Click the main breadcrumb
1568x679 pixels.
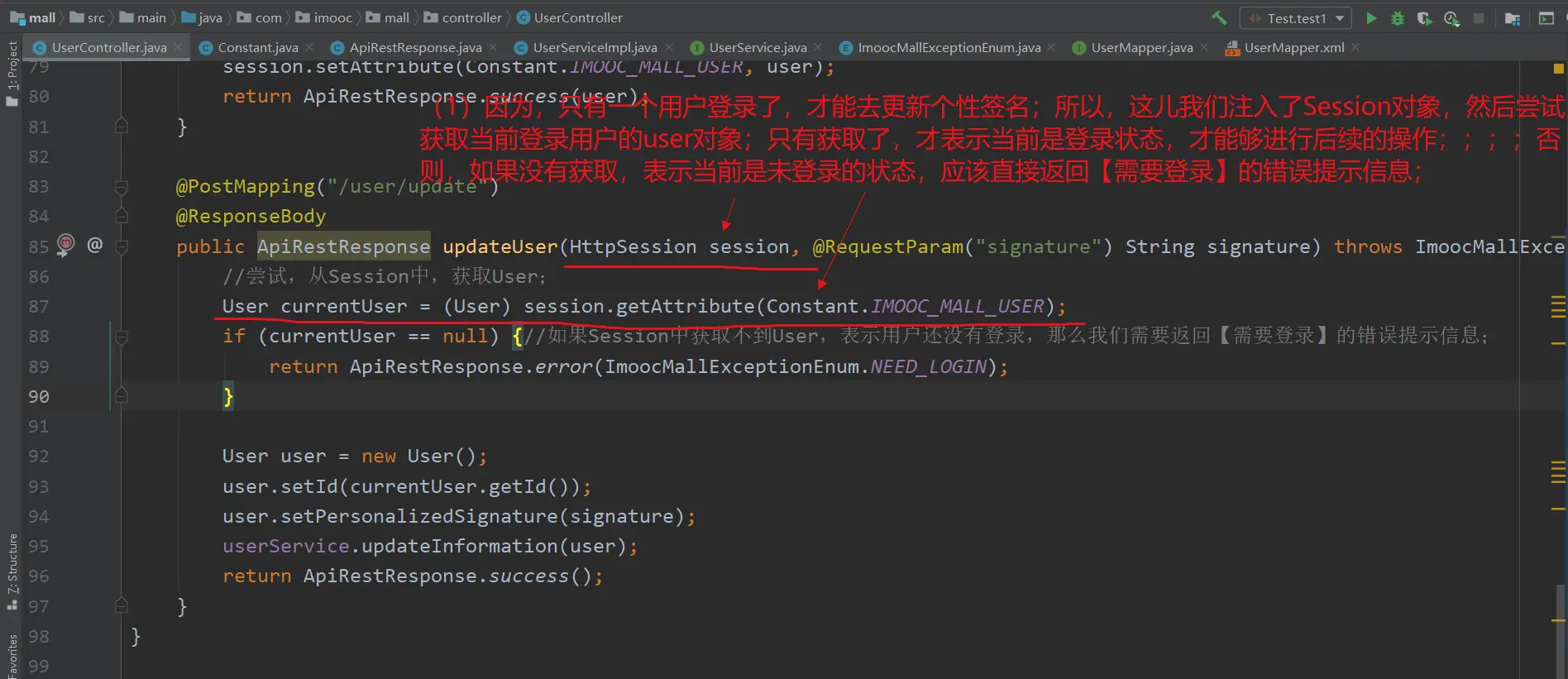click(142, 17)
